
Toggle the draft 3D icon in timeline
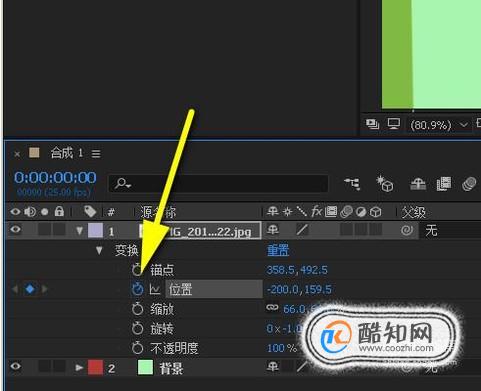(x=385, y=184)
